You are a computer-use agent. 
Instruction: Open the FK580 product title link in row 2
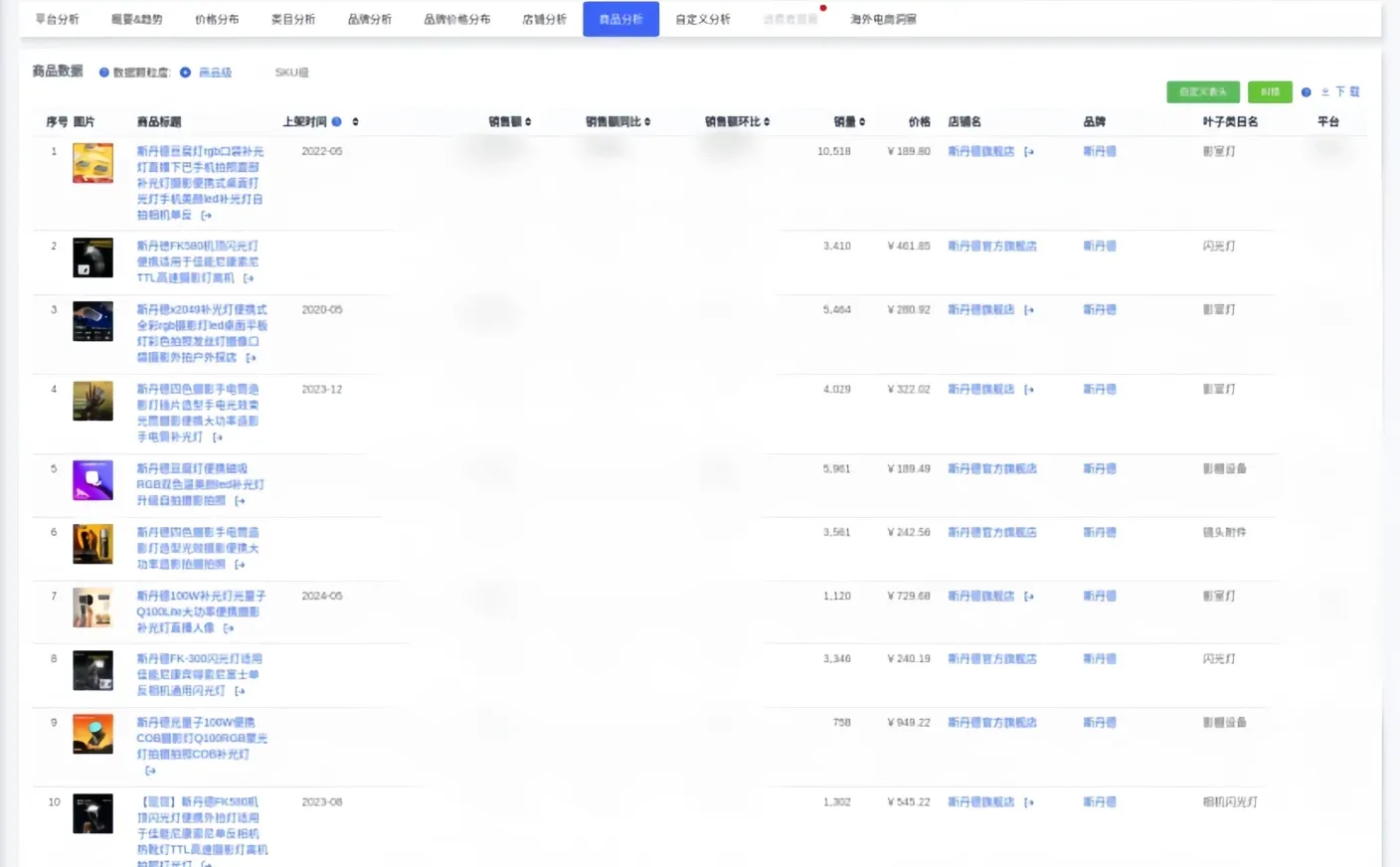pyautogui.click(x=198, y=262)
